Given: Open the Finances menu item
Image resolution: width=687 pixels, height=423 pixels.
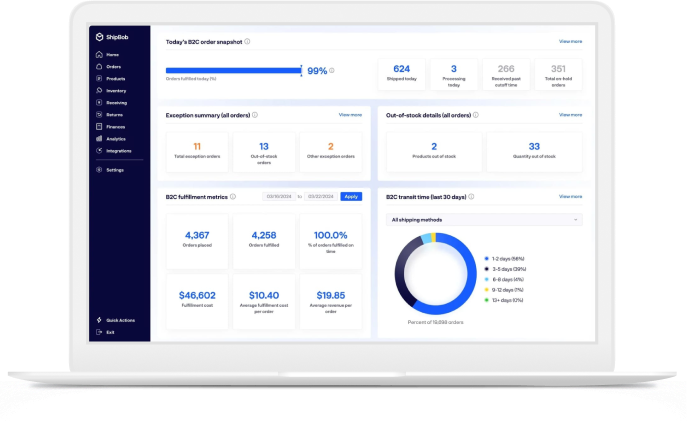Looking at the screenshot, I should 116,127.
